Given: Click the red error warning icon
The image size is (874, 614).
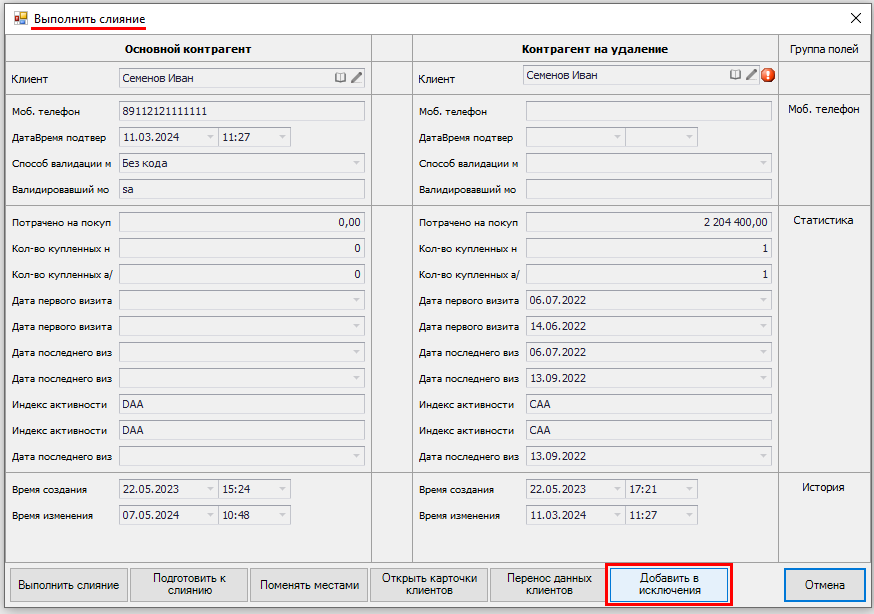Looking at the screenshot, I should [x=768, y=75].
